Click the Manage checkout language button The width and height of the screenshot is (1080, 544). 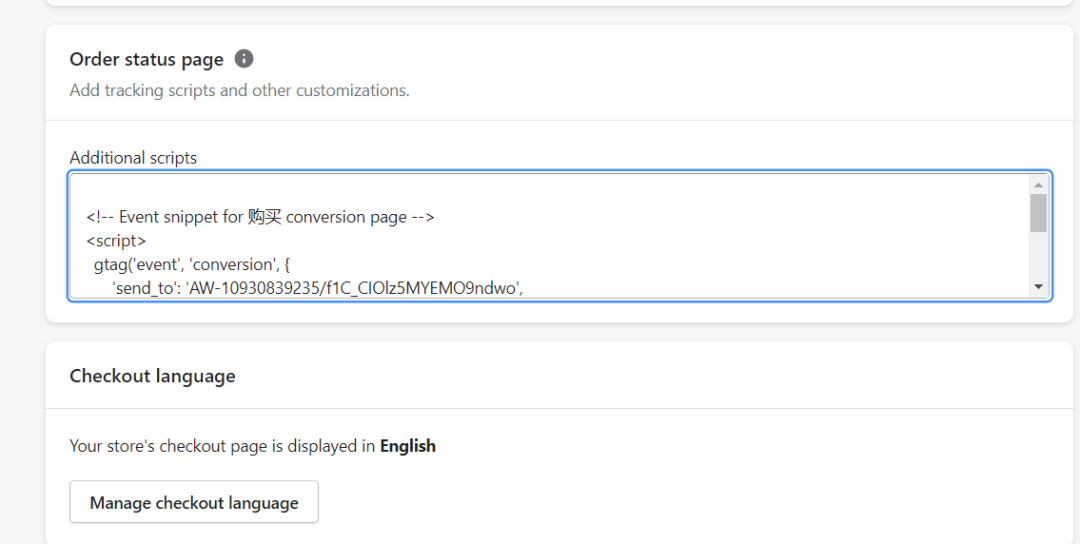pos(194,502)
